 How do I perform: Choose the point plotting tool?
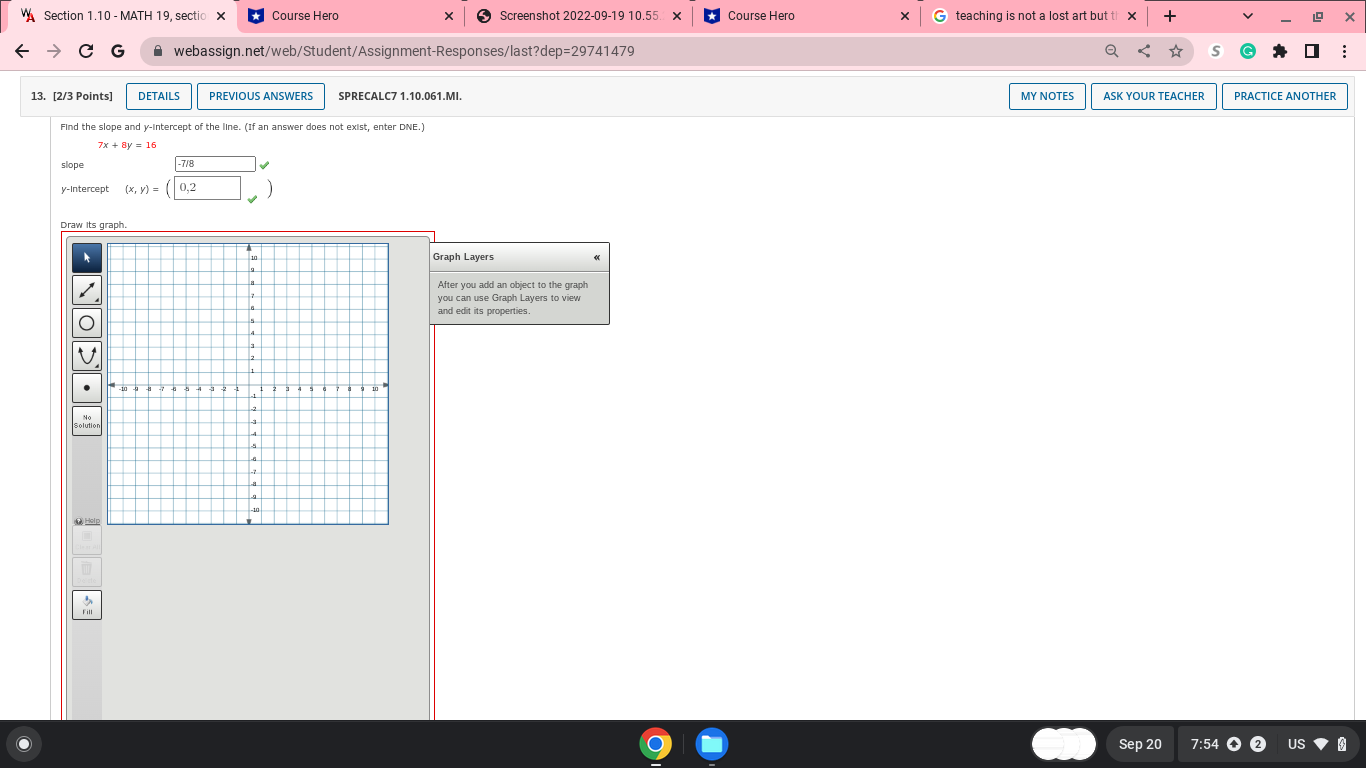[x=86, y=388]
